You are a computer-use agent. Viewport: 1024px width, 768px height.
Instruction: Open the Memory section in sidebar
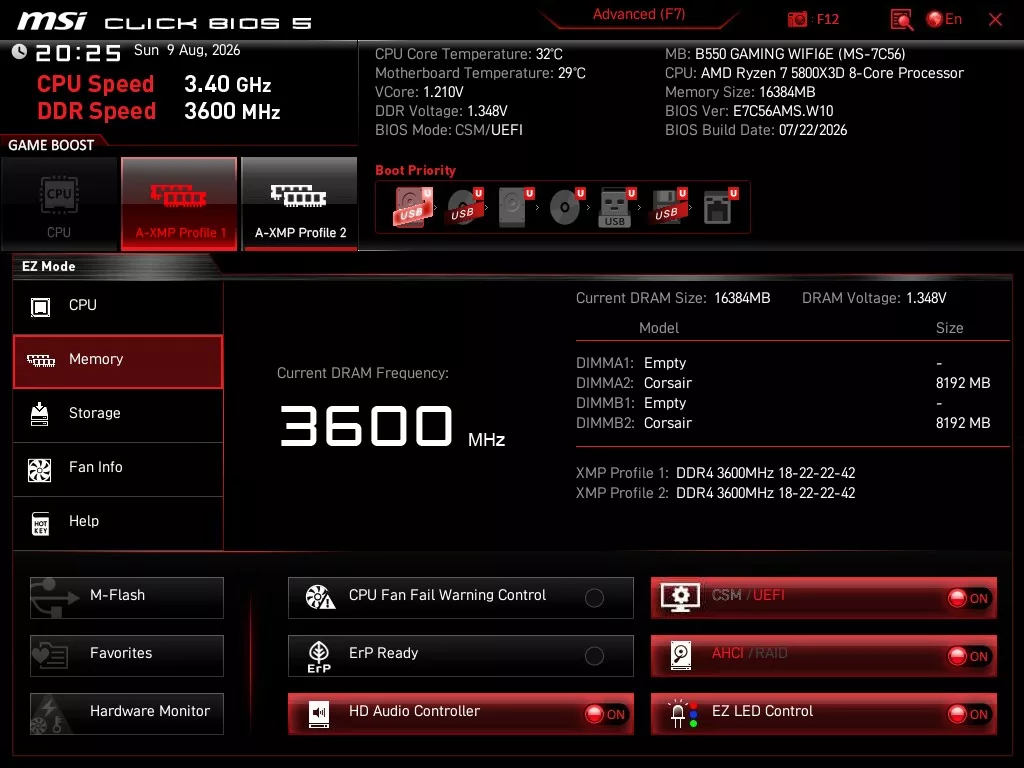(x=118, y=361)
